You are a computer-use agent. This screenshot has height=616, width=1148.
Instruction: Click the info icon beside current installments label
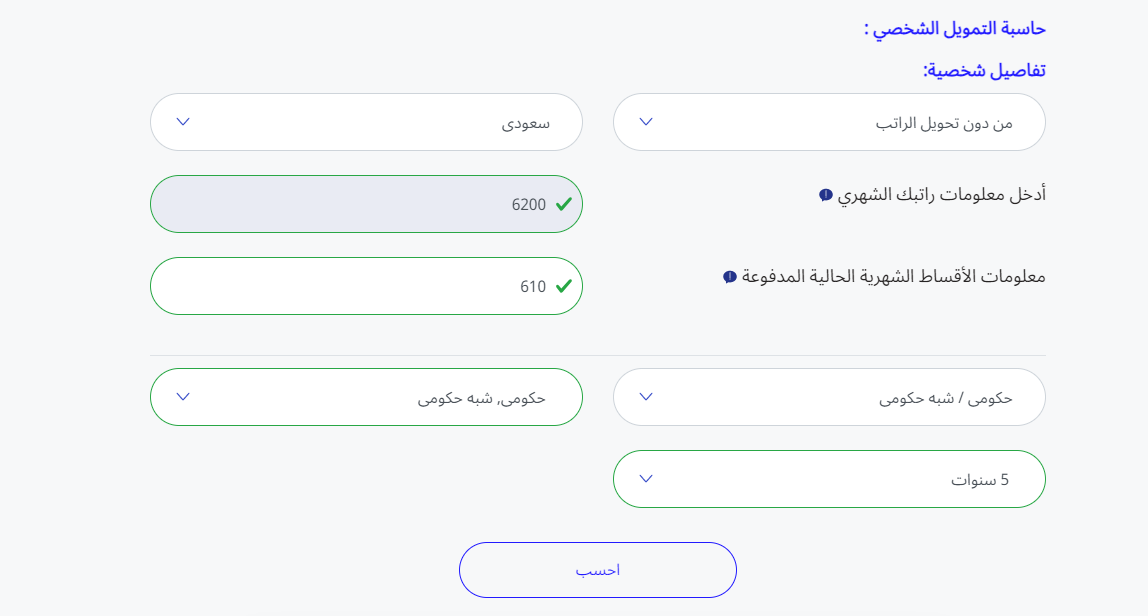click(730, 277)
